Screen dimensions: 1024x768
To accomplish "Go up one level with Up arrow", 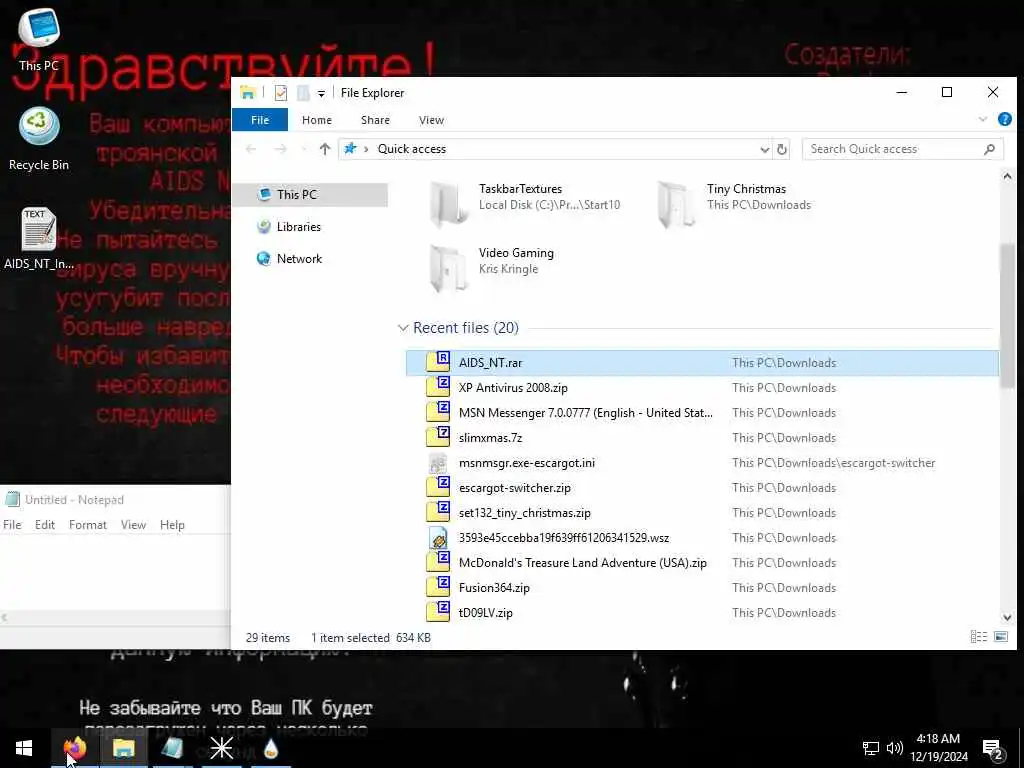I will (325, 149).
